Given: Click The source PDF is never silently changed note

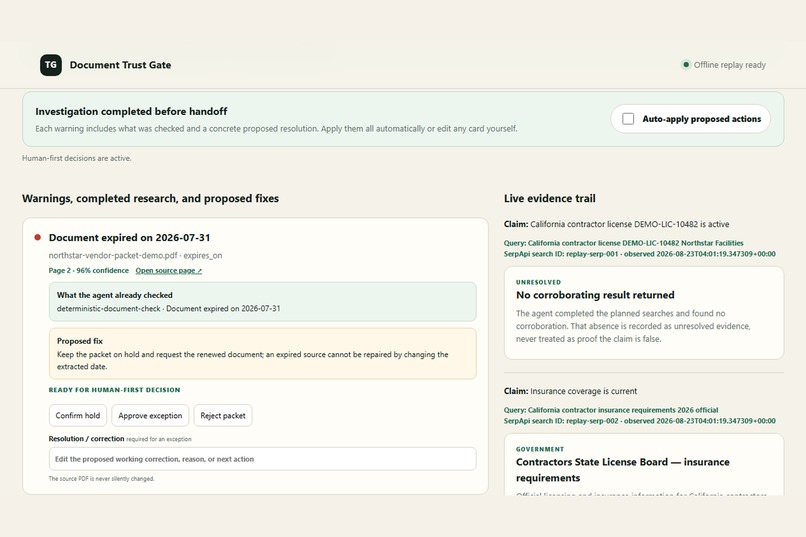Looking at the screenshot, I should [101, 479].
